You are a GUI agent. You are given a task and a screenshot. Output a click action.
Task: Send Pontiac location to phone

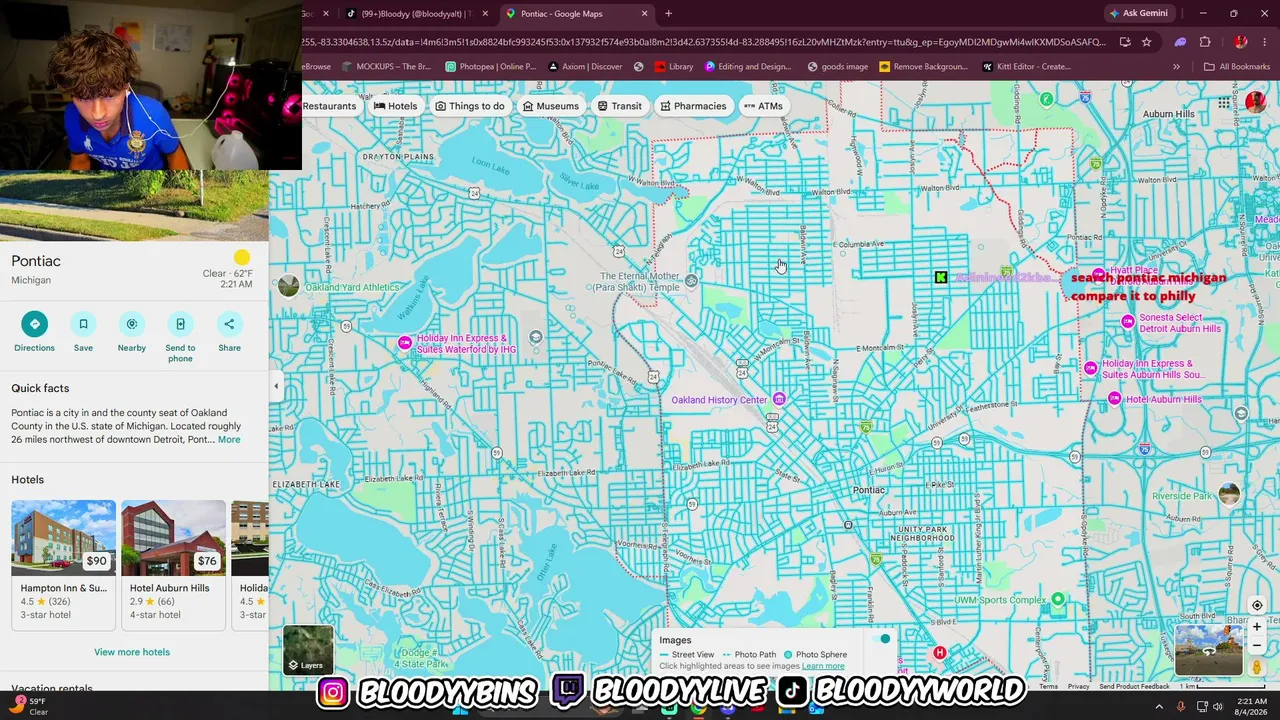(180, 337)
